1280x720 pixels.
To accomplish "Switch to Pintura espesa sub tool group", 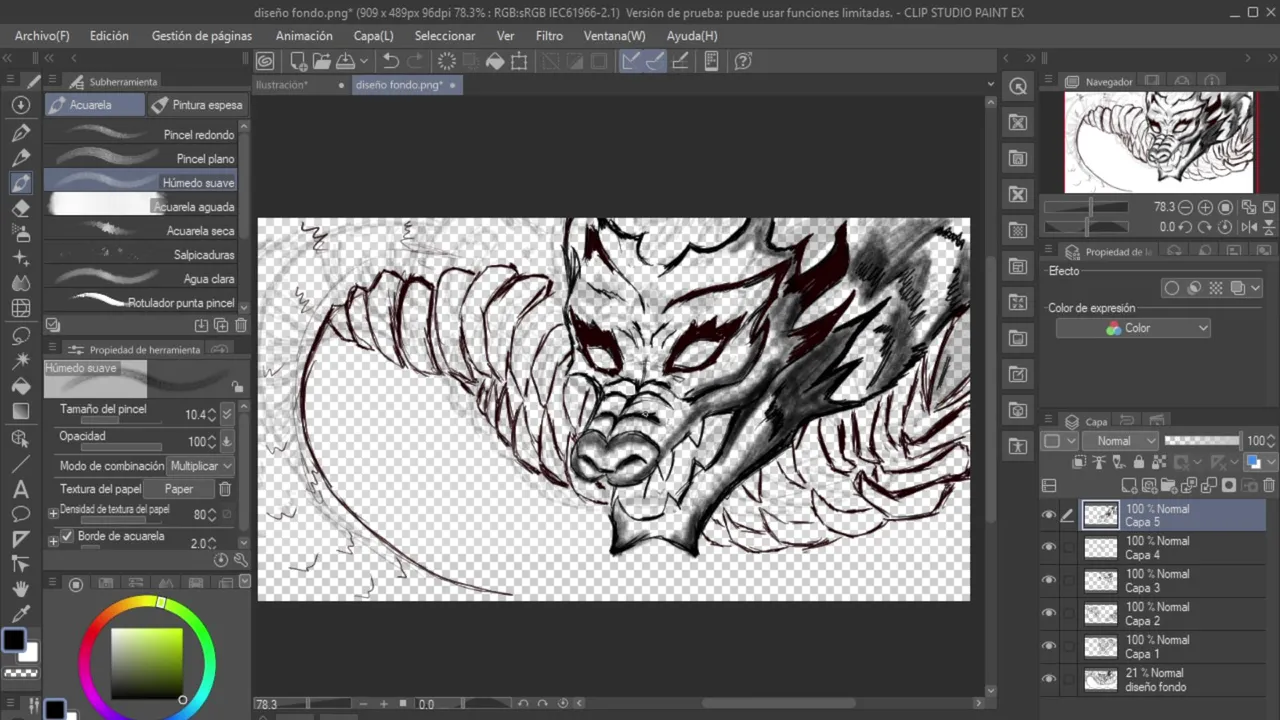I will pyautogui.click(x=197, y=105).
